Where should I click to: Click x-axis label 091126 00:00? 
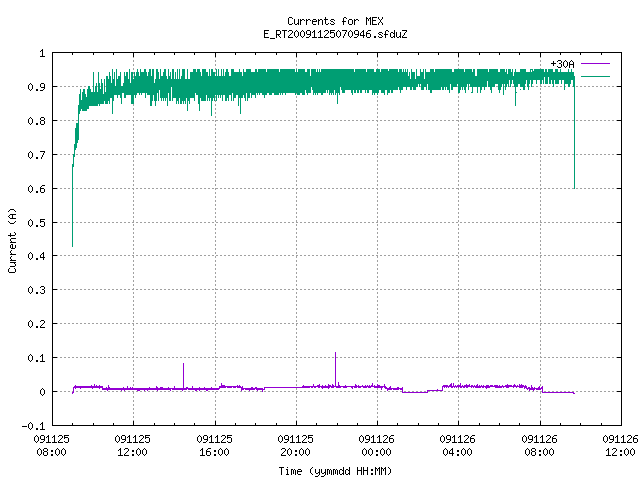376,446
